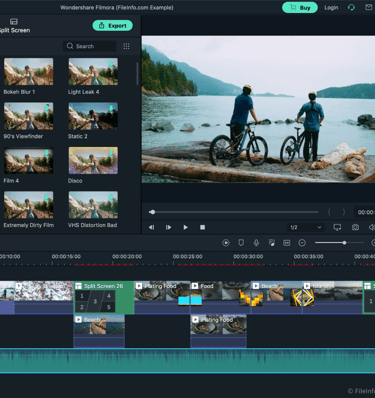This screenshot has height=398, width=375.
Task: Record voiceover with microphone icon
Action: (256, 243)
